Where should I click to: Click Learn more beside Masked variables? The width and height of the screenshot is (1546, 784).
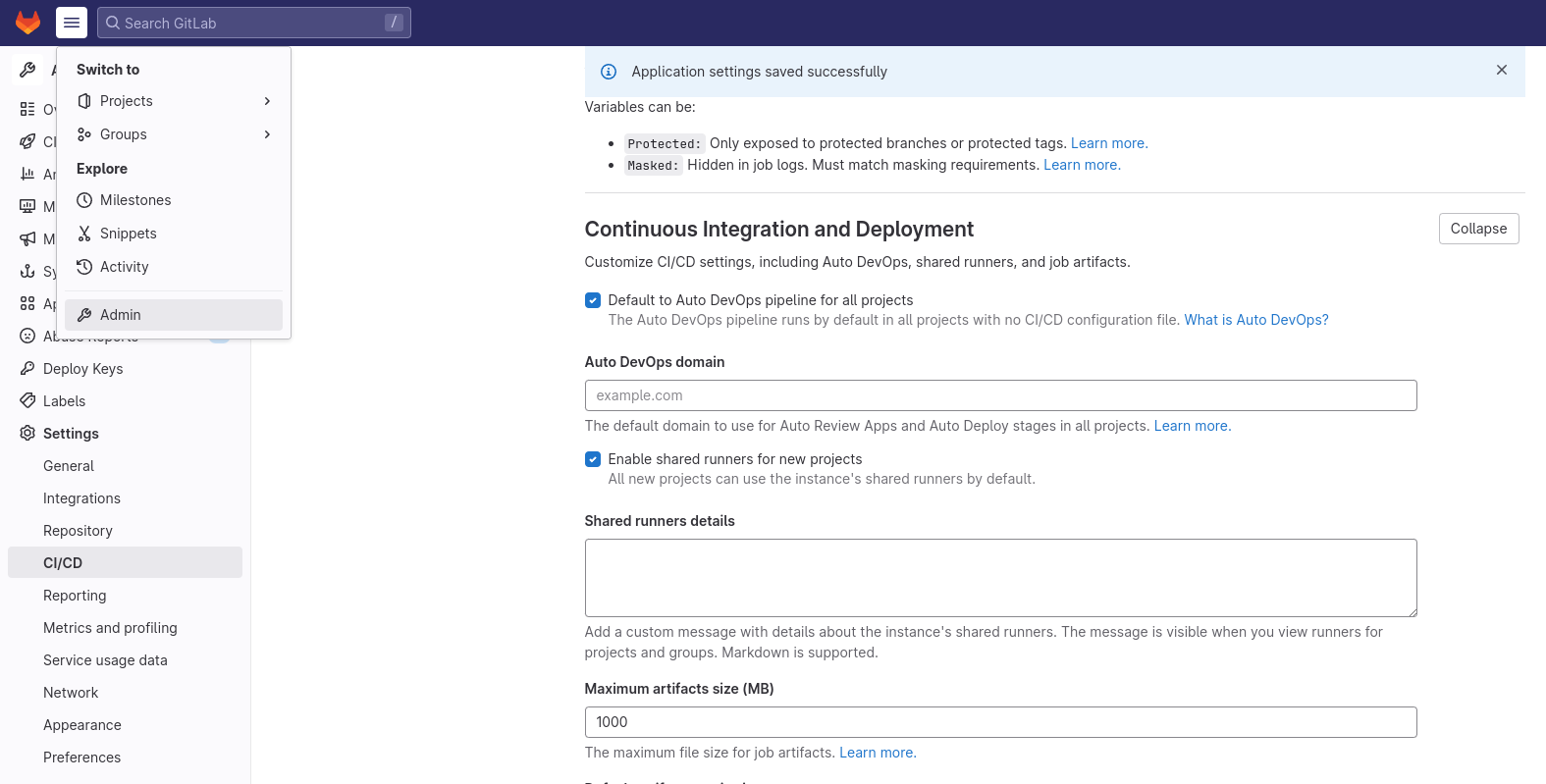pyautogui.click(x=1081, y=165)
